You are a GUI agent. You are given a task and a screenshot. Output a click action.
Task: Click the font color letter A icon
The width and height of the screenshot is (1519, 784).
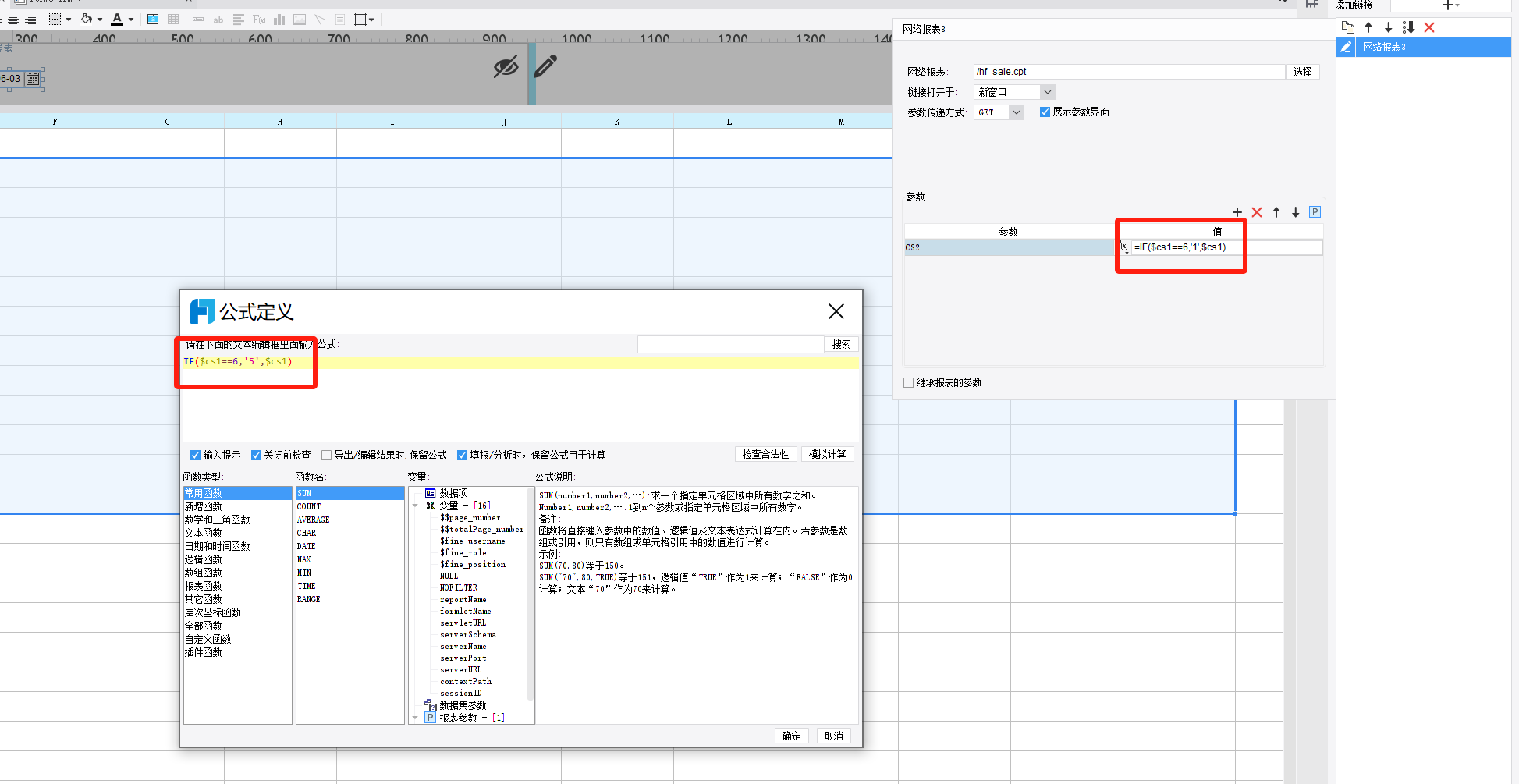[117, 20]
